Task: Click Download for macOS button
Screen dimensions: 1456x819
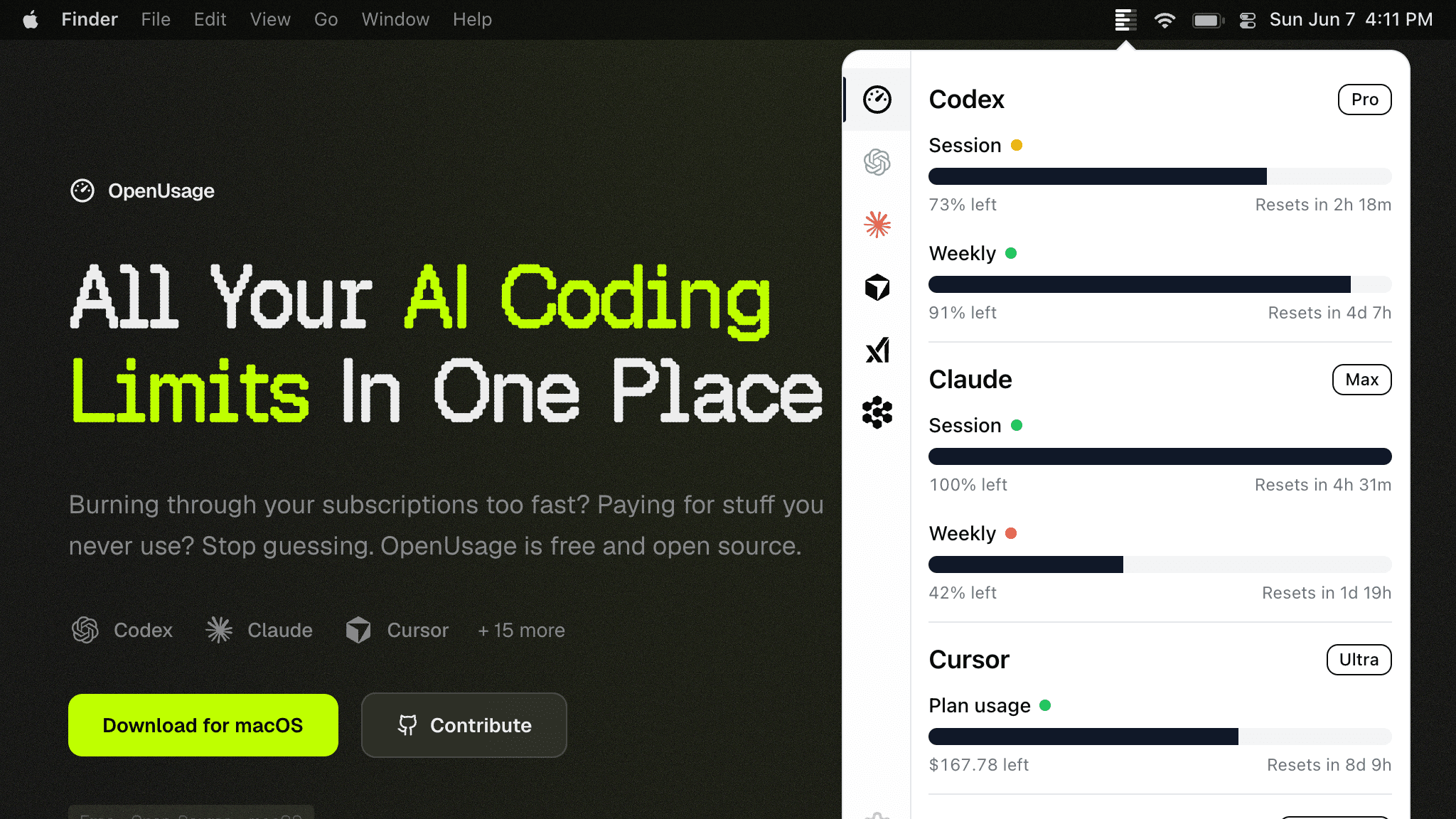Action: [x=203, y=725]
